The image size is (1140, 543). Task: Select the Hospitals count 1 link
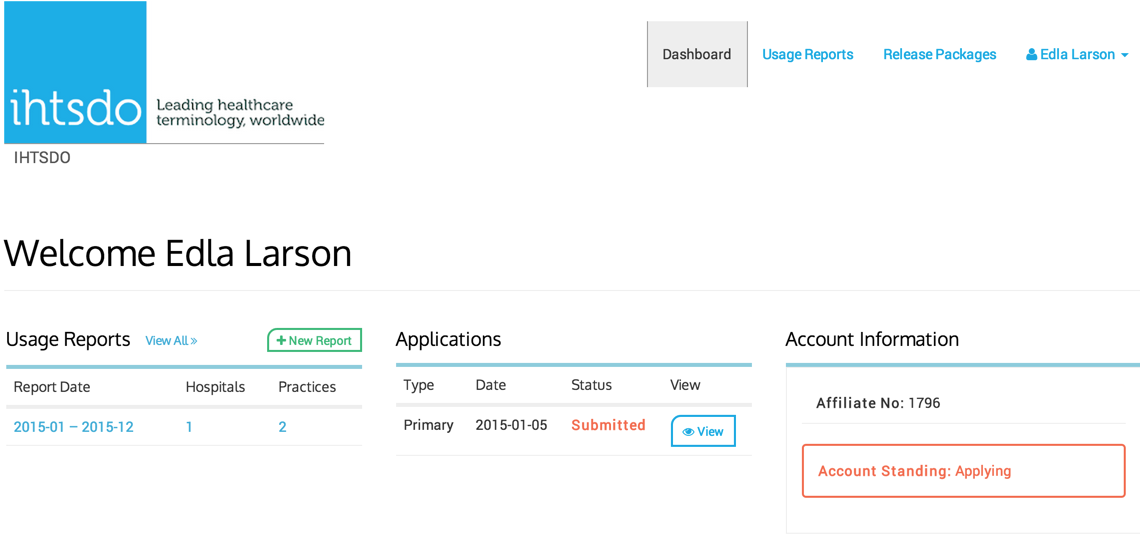point(189,427)
